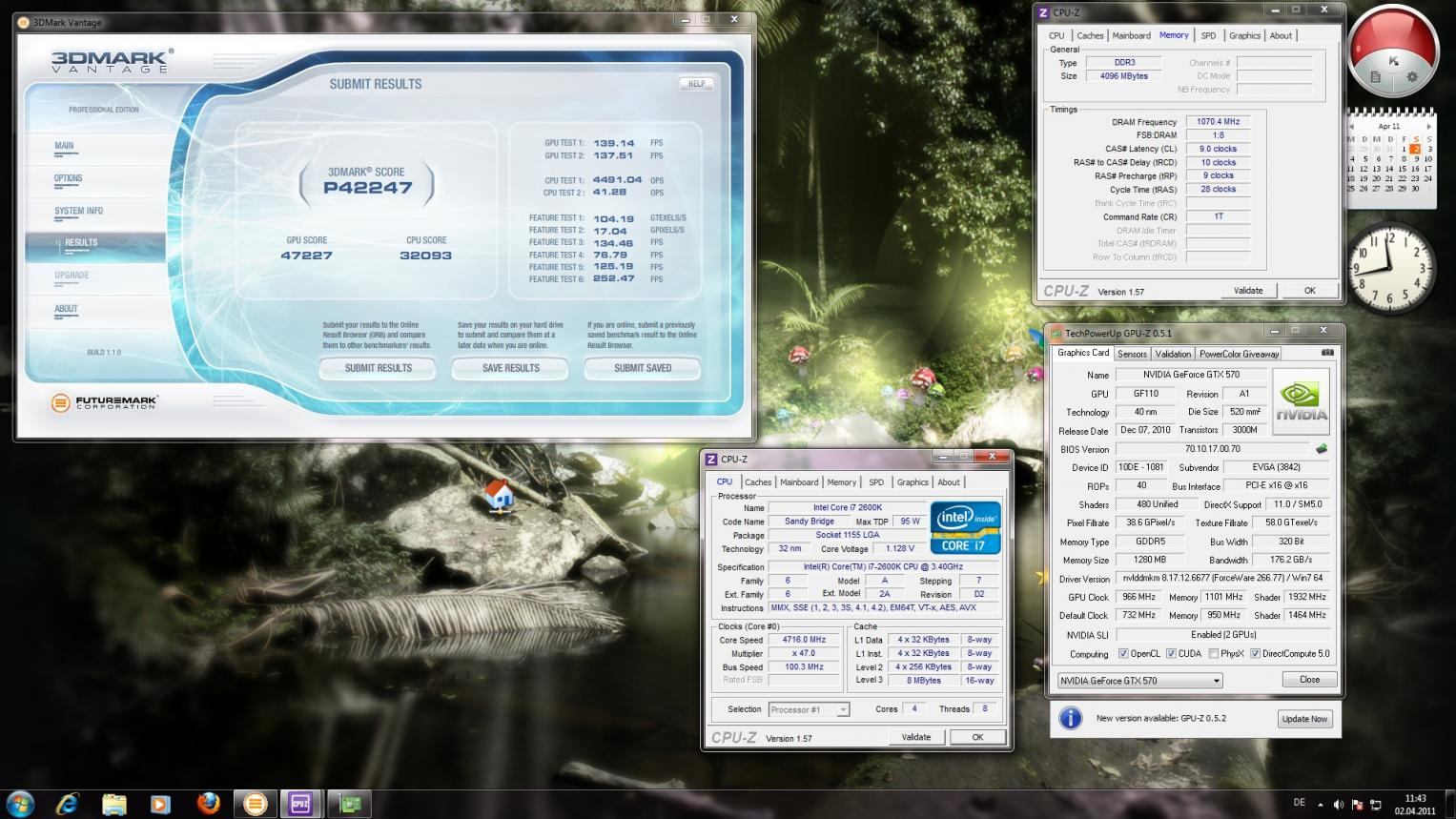
Task: Click the house icon on the desktop
Action: (499, 495)
